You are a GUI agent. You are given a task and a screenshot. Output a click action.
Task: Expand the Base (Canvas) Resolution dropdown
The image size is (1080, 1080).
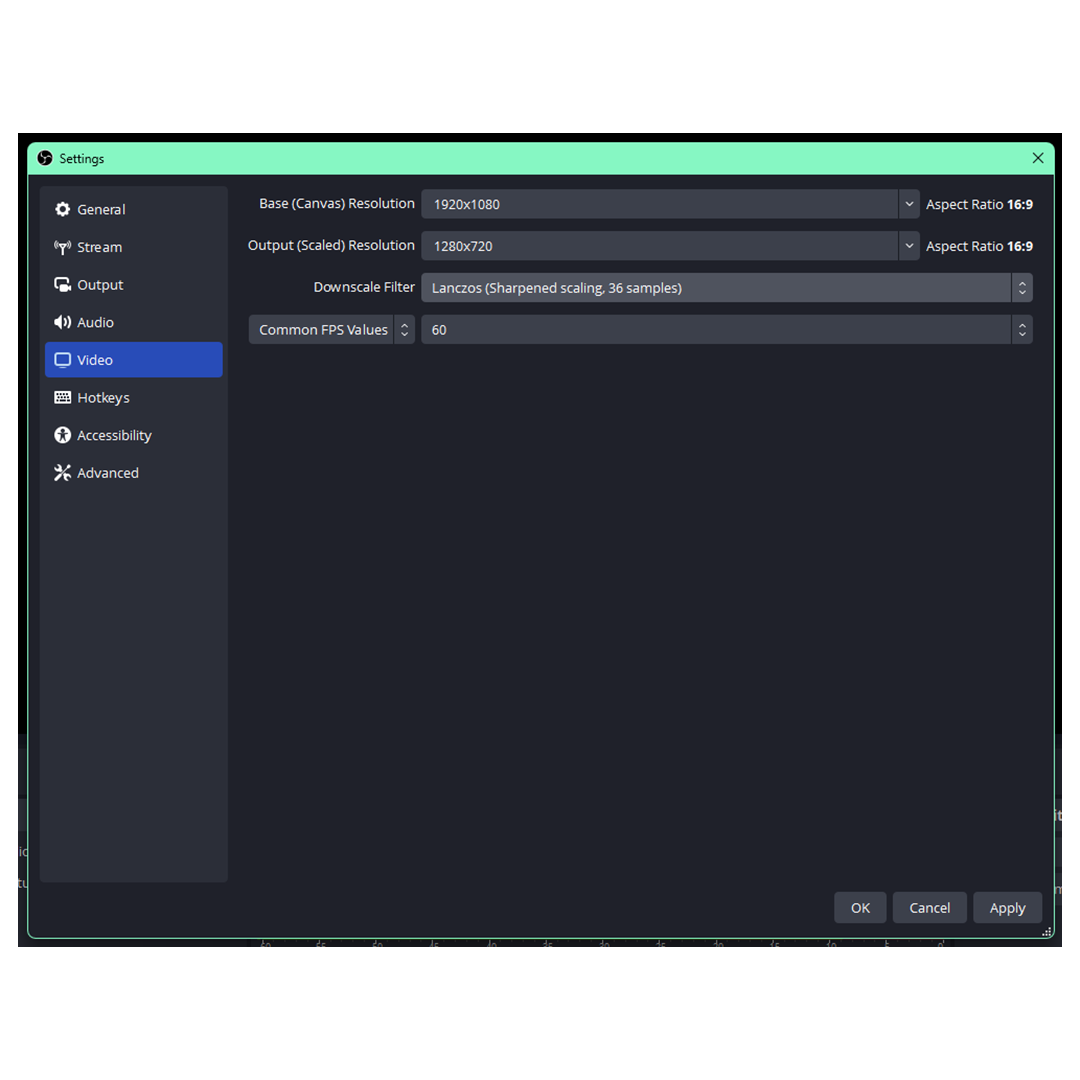[x=908, y=204]
